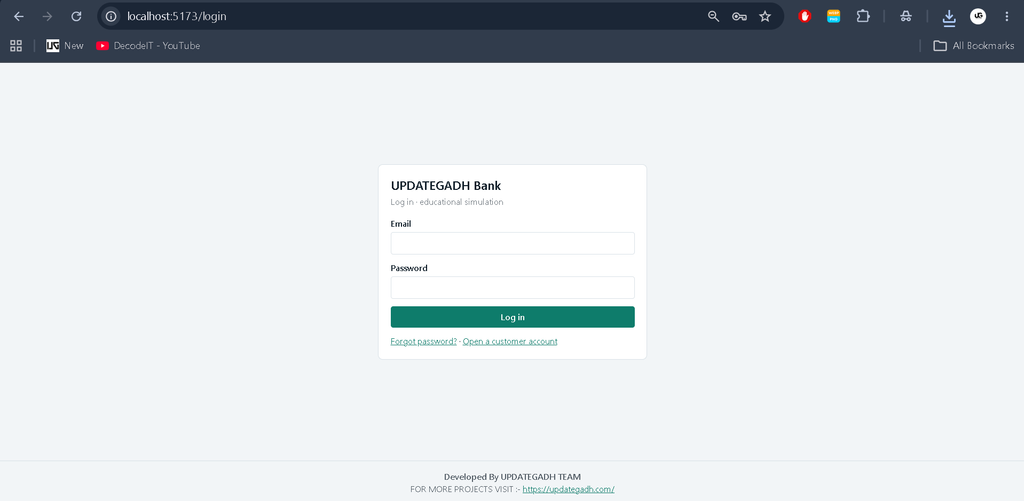
Task: View site information icon in address bar
Action: click(112, 16)
